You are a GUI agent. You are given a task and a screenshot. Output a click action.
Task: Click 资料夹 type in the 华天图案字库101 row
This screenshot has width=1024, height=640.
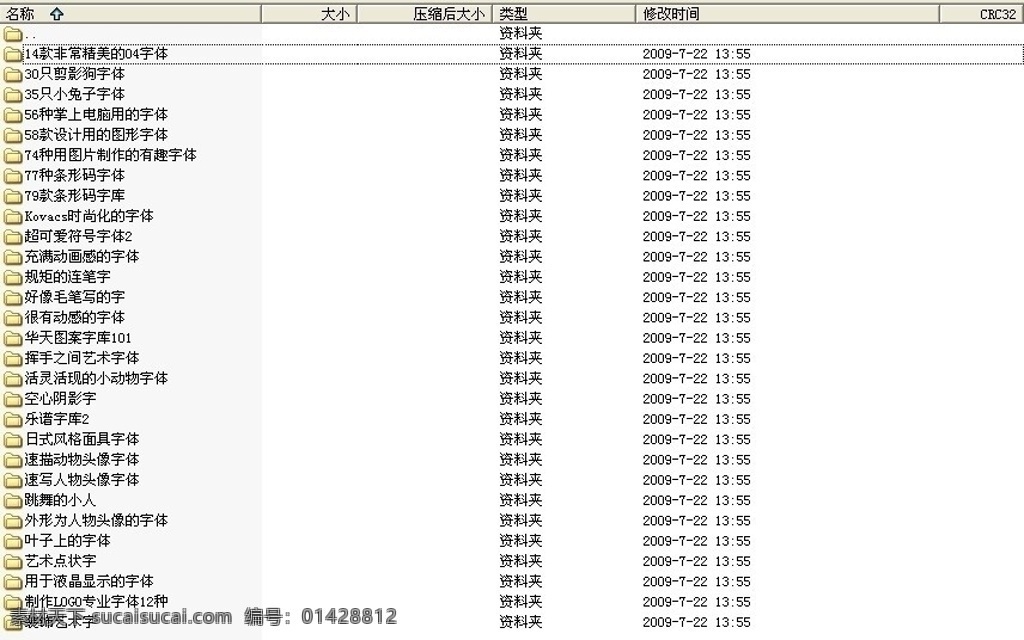click(520, 337)
